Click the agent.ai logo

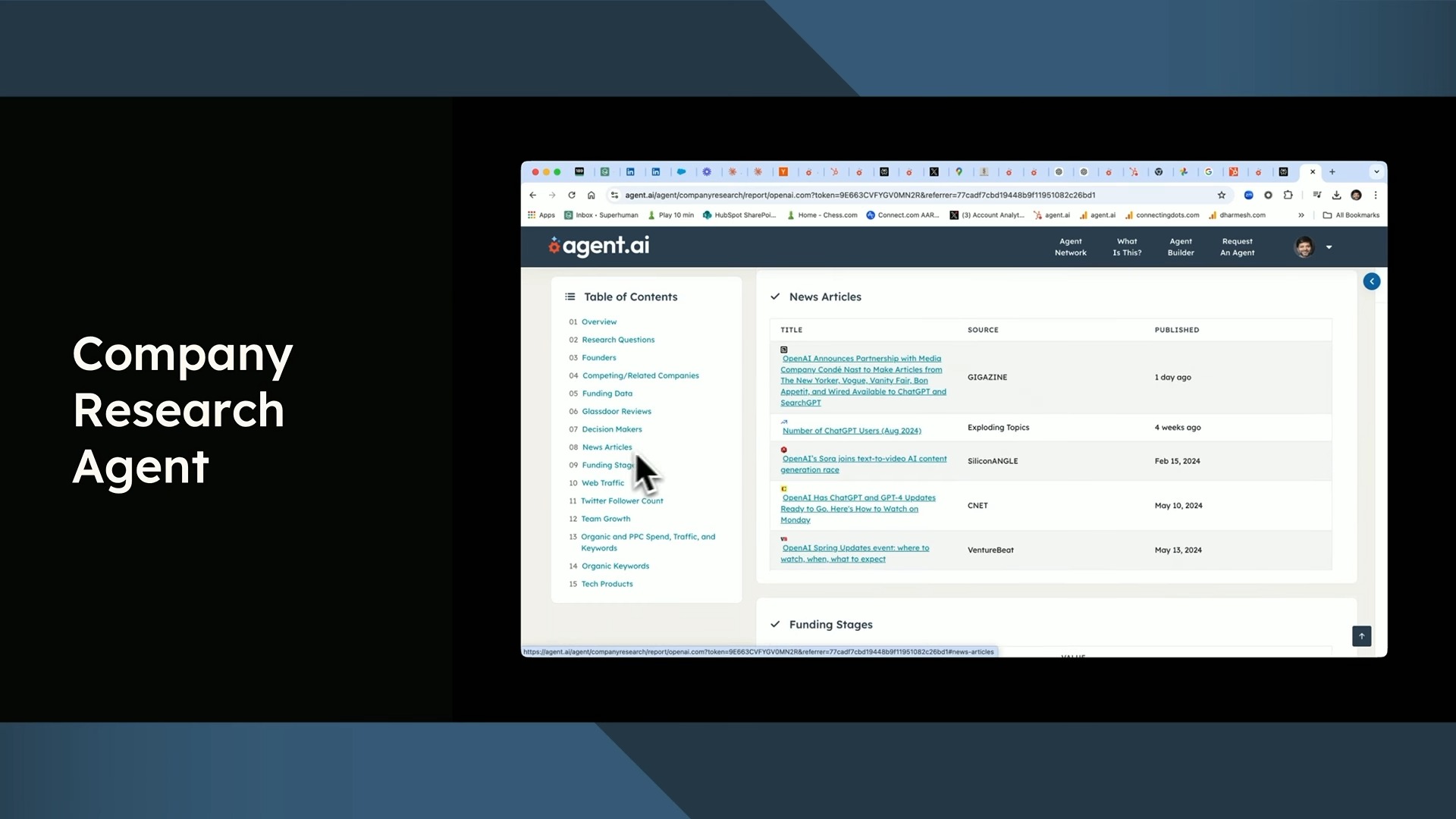[x=599, y=246]
